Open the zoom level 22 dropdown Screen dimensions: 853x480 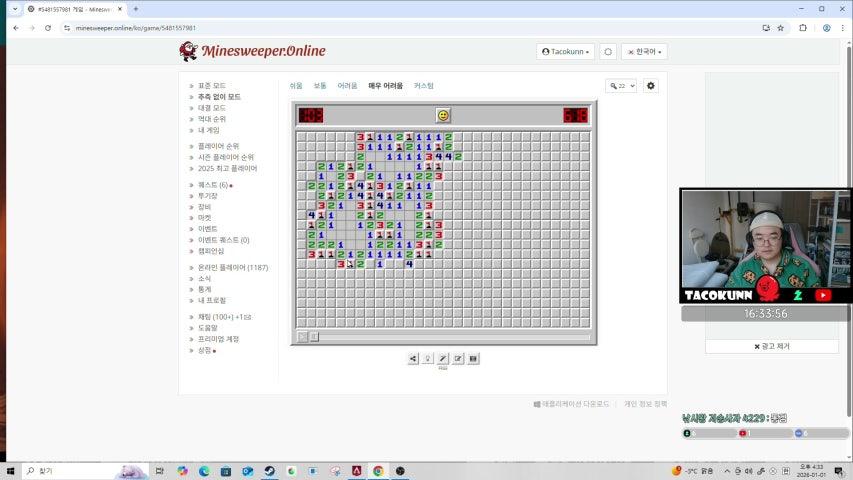[x=621, y=86]
